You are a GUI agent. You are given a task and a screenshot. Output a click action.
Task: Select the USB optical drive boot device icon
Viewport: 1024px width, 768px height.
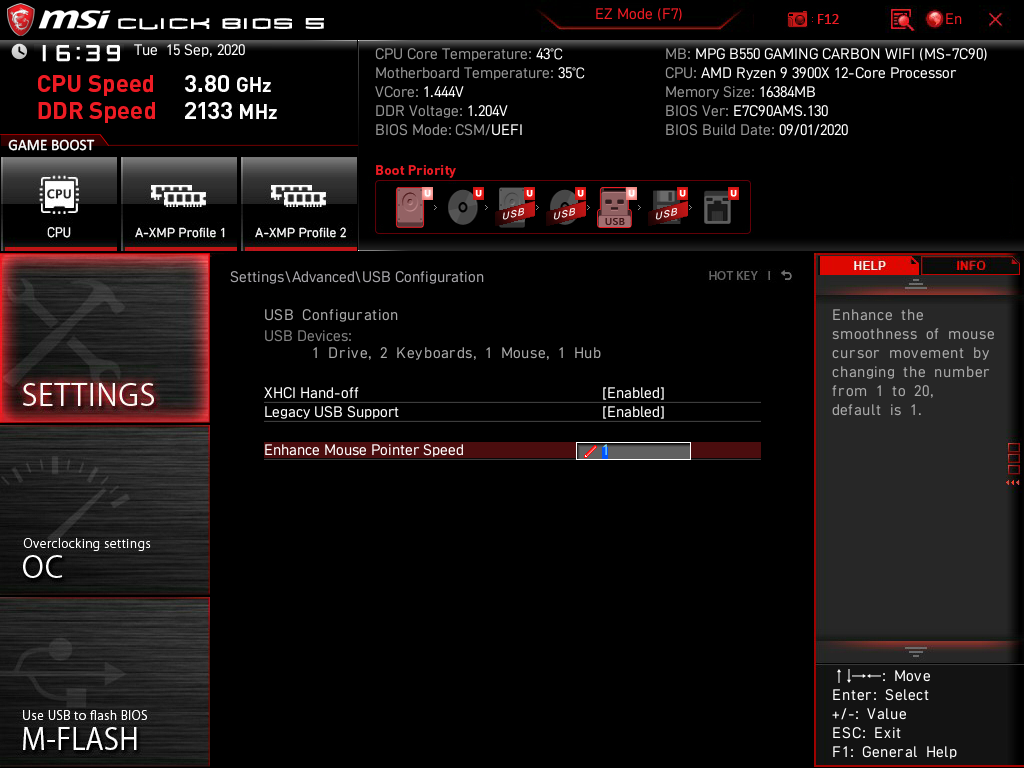566,207
